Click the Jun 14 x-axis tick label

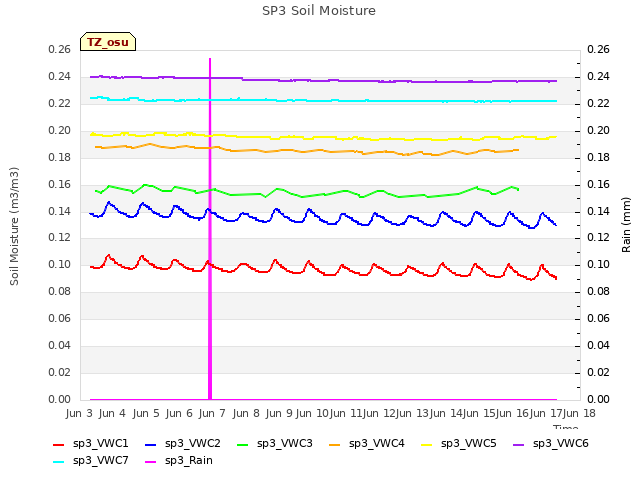click(445, 413)
